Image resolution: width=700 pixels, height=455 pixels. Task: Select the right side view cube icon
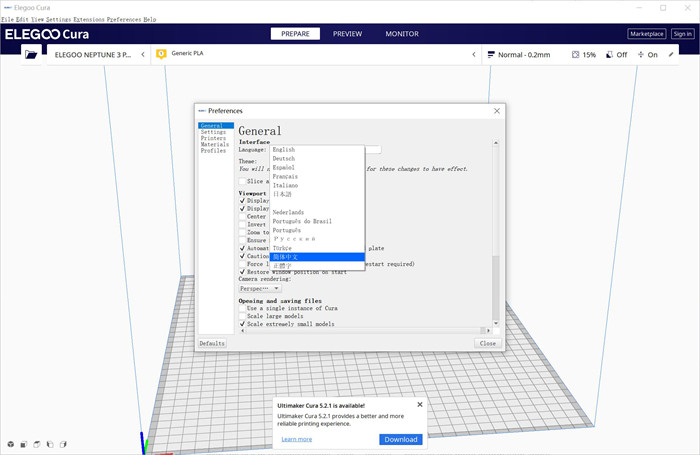63,444
